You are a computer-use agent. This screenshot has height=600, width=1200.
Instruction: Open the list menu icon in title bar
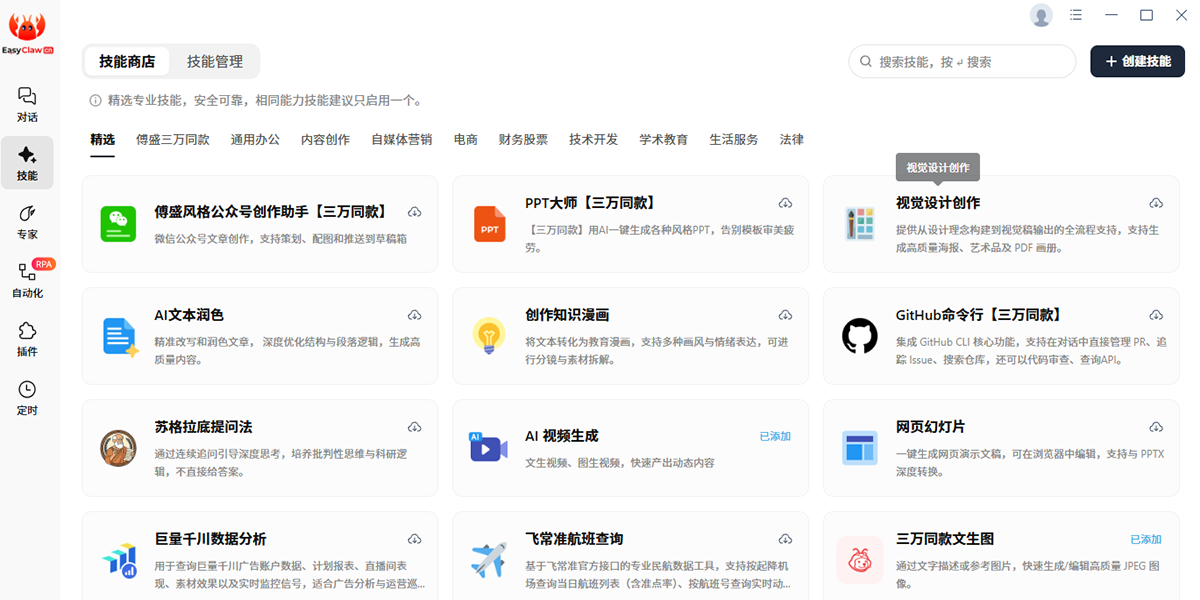1076,15
